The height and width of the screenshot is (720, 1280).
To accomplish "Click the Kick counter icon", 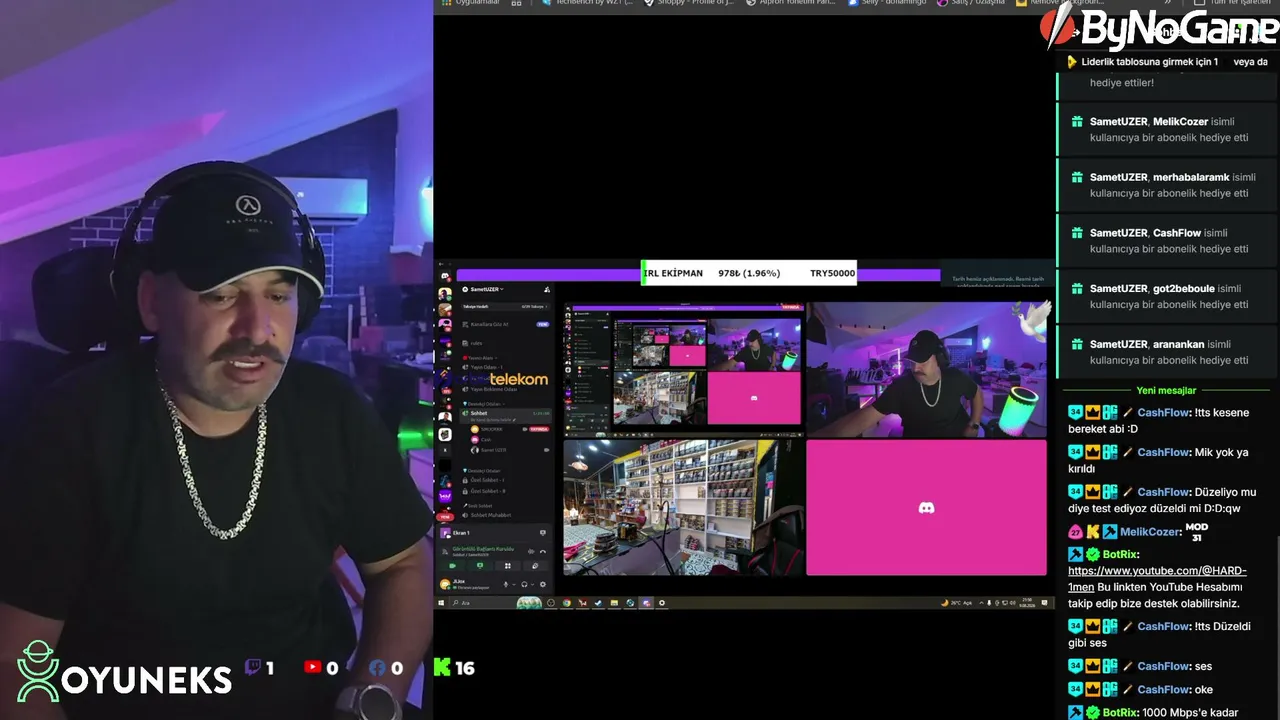I will (441, 667).
